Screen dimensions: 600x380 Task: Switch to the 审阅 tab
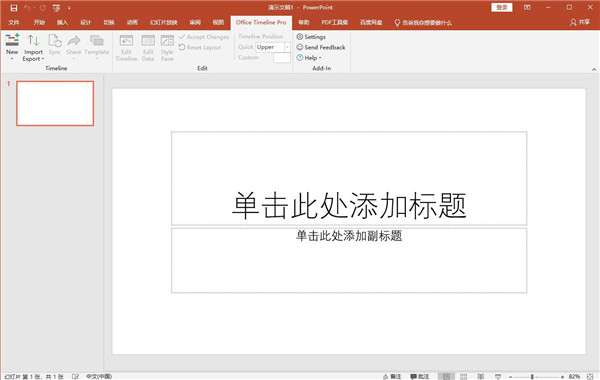195,23
